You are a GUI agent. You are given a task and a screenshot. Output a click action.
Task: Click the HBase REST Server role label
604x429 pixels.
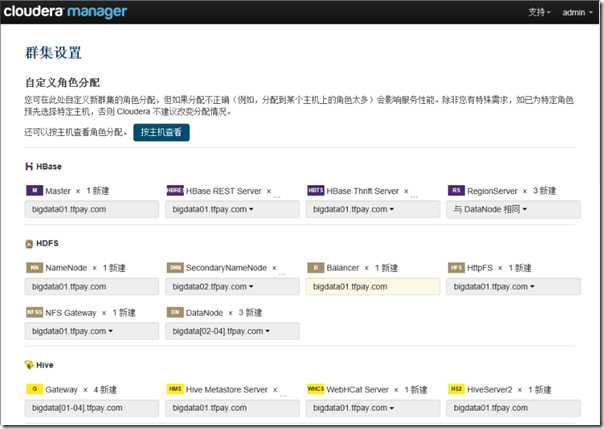click(x=223, y=191)
